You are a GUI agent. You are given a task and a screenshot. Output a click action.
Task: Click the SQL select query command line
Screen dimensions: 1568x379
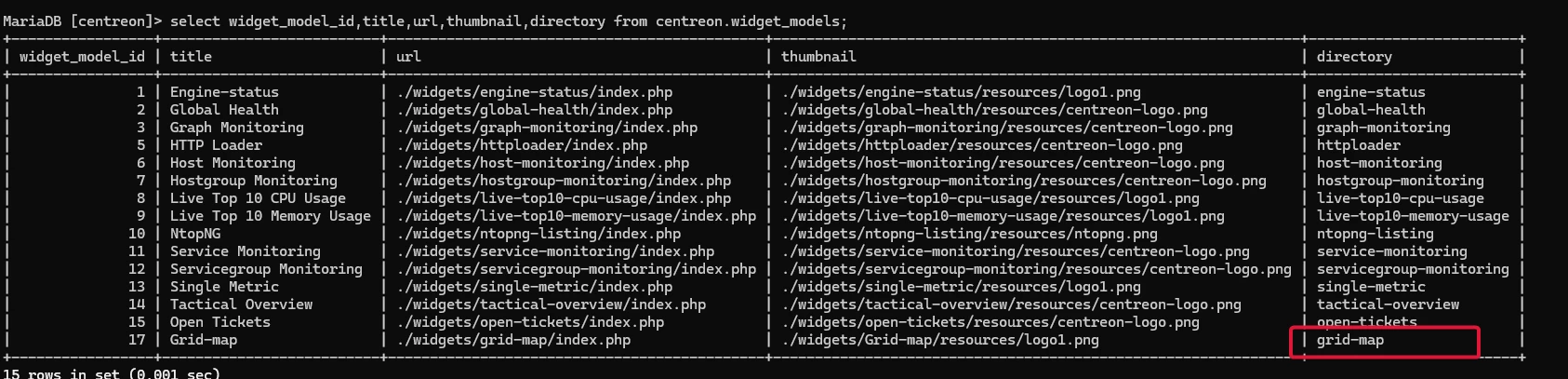424,20
